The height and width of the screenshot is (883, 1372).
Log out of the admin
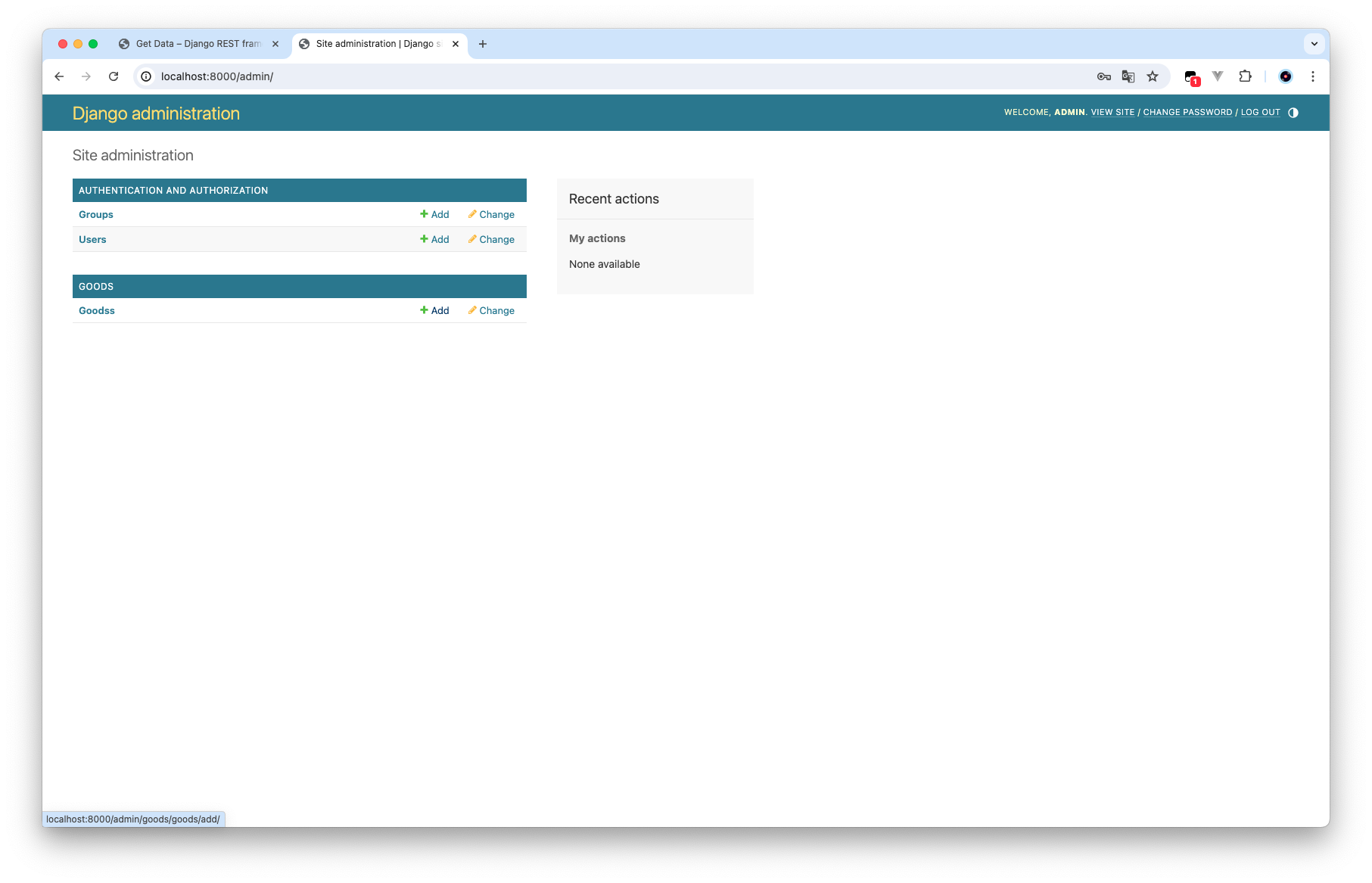click(1260, 112)
